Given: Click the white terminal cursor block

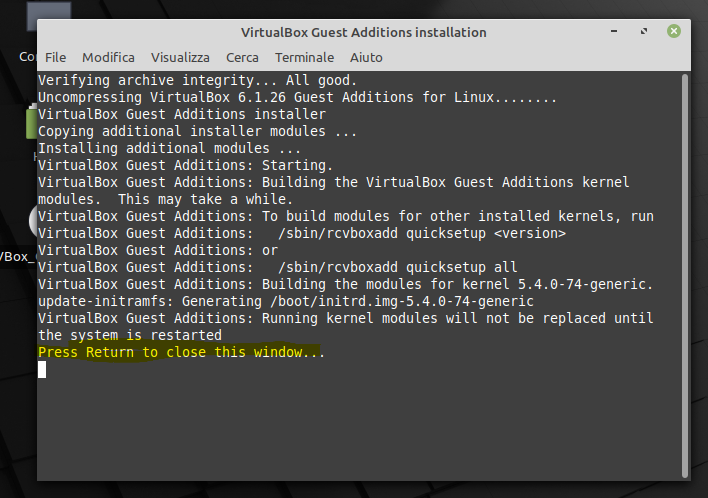Looking at the screenshot, I should point(42,369).
